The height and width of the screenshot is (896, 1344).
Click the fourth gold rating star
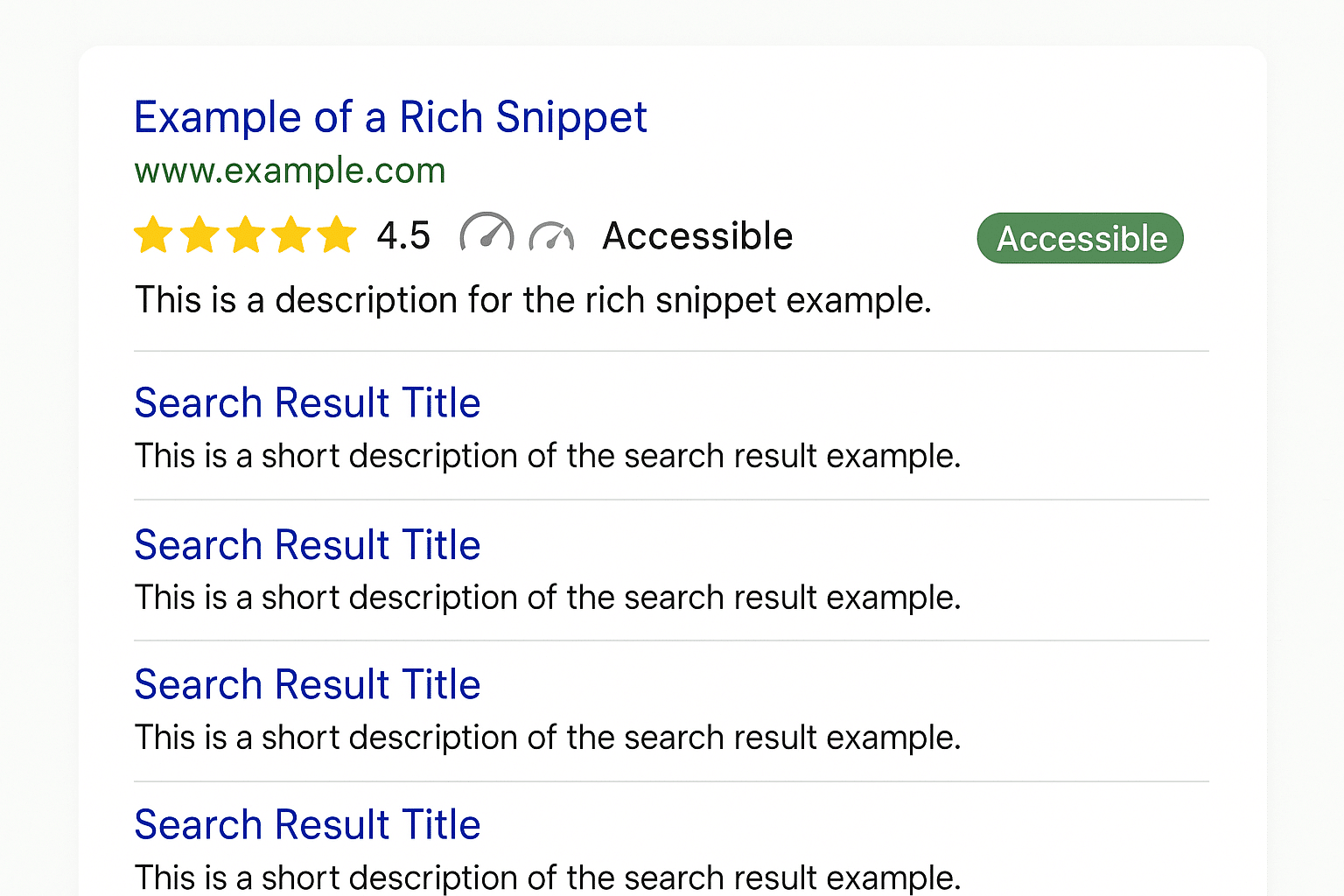(290, 234)
